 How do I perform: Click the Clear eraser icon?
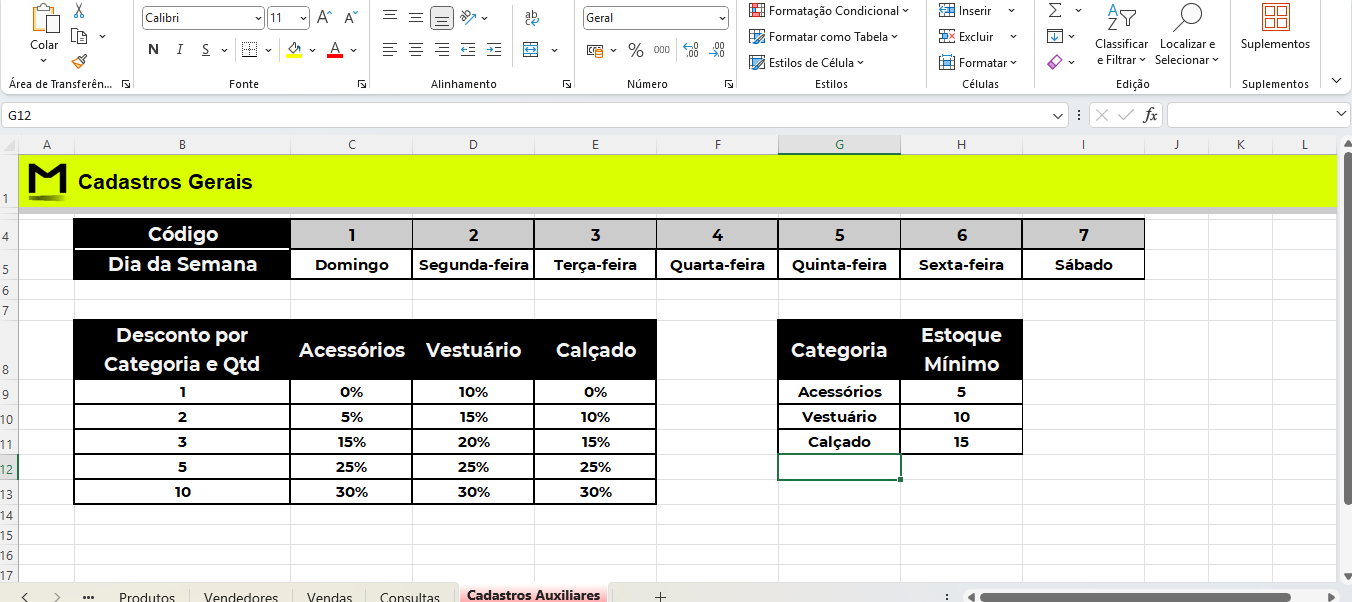pos(1055,62)
